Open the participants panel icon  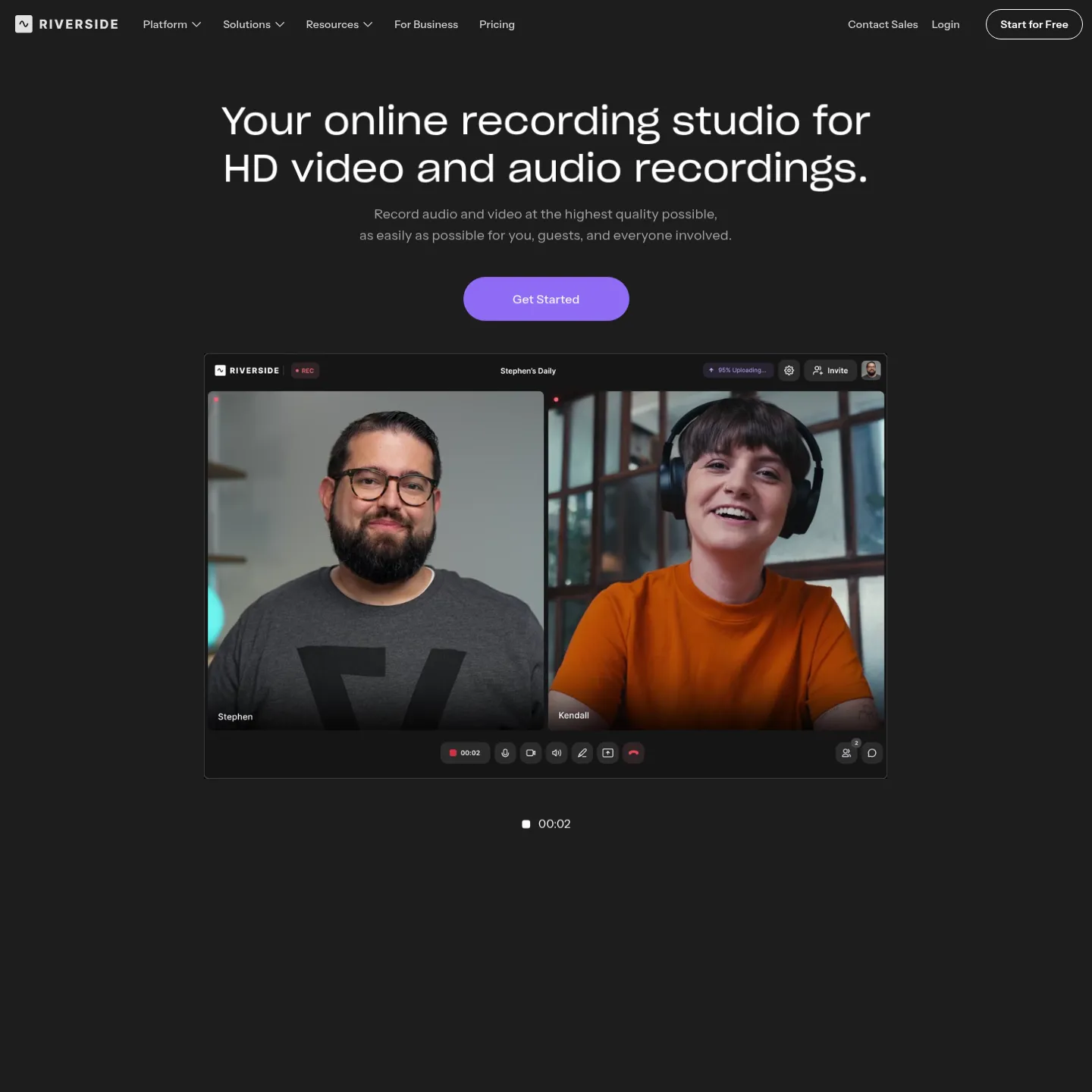(846, 753)
